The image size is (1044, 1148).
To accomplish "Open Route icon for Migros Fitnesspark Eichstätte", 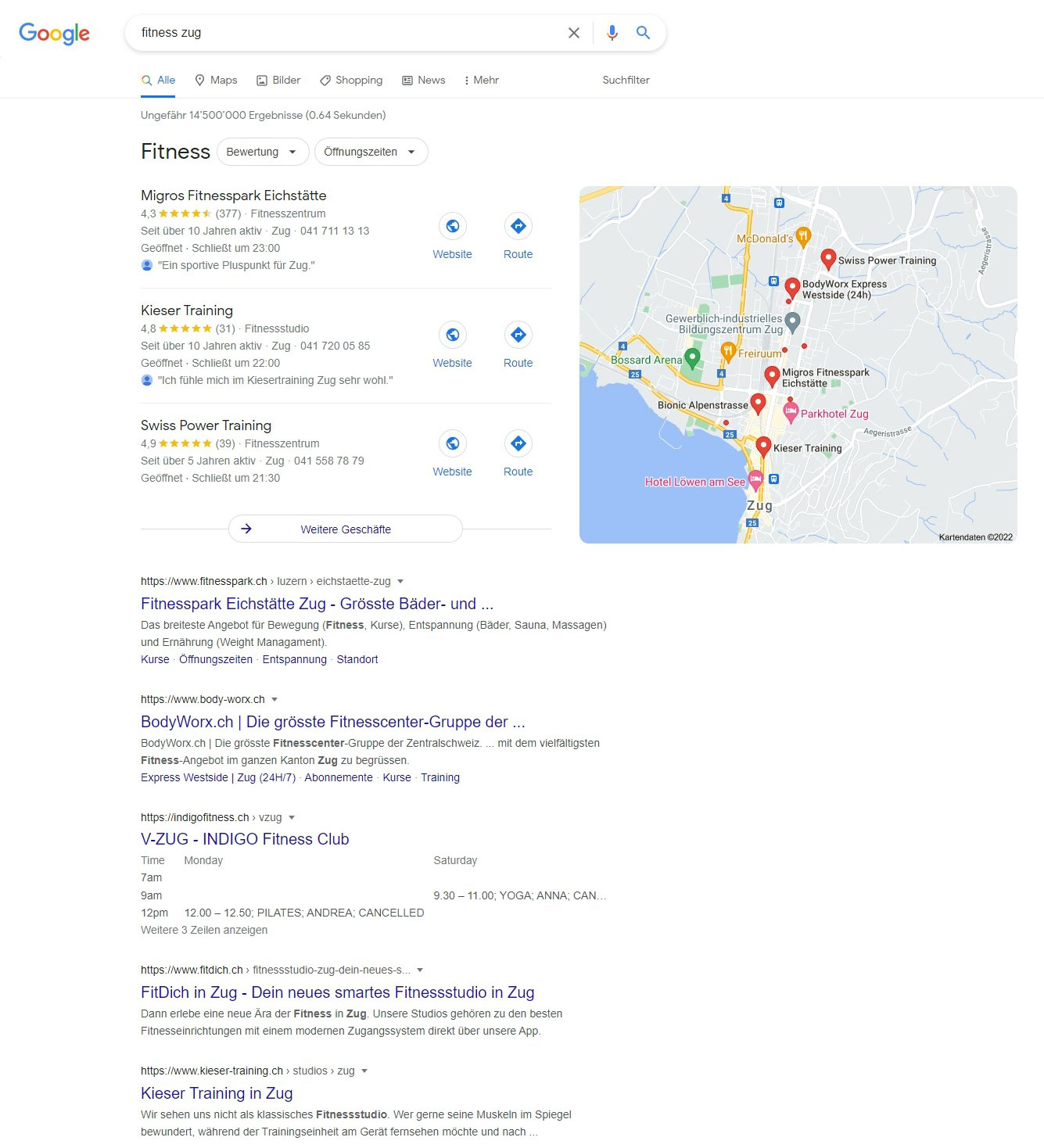I will (518, 226).
